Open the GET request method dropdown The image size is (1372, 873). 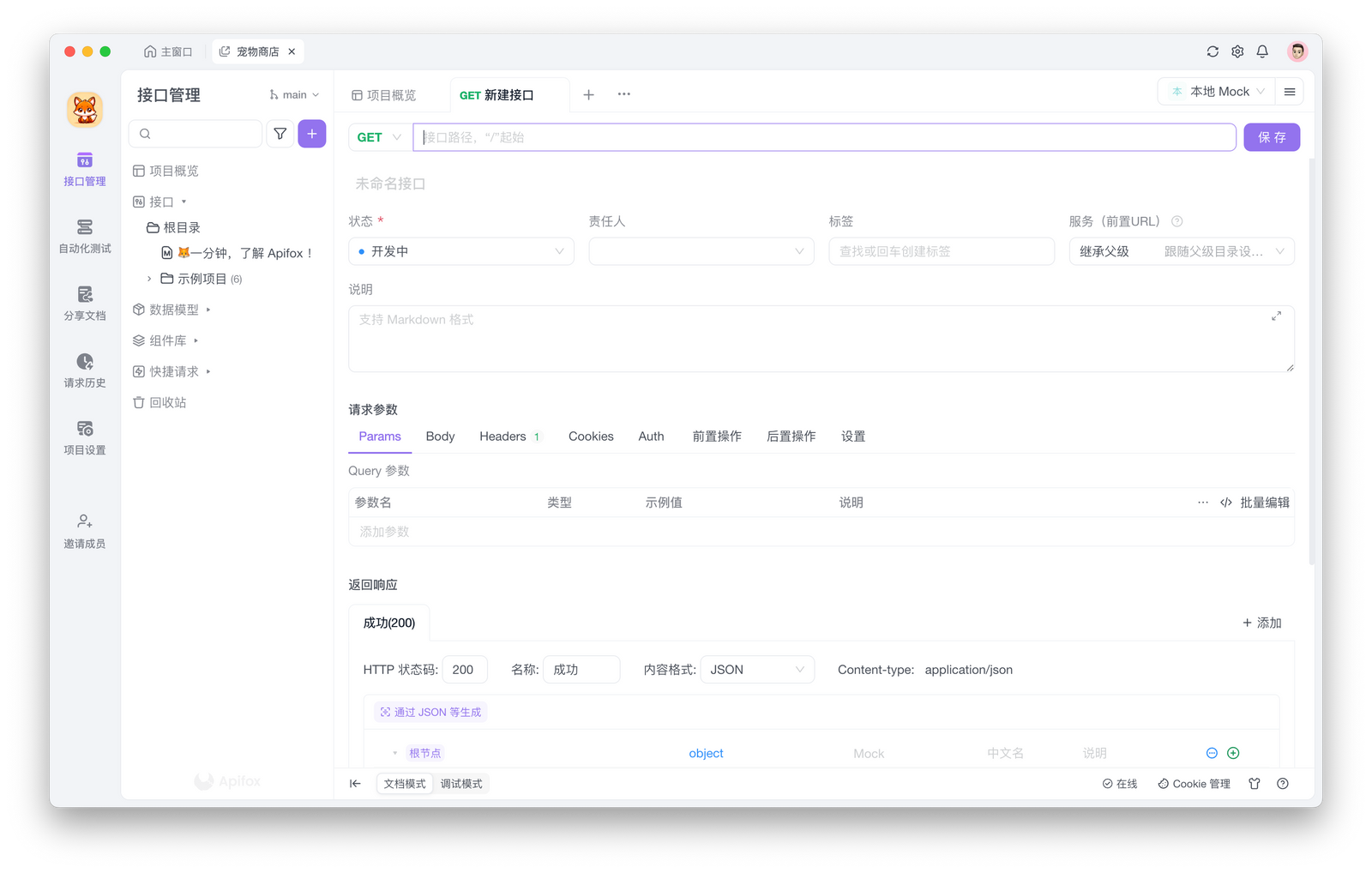(377, 136)
